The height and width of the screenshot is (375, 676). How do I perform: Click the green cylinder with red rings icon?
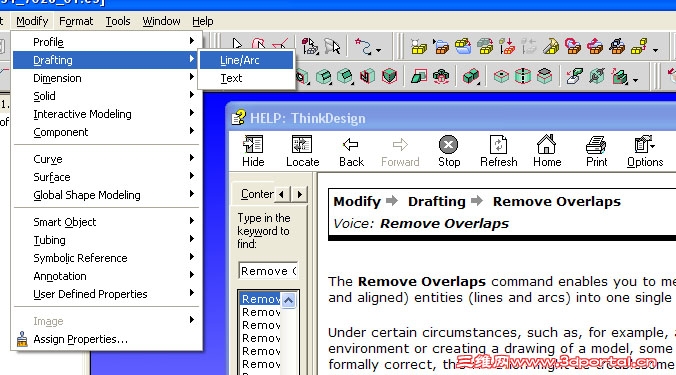pyautogui.click(x=523, y=77)
